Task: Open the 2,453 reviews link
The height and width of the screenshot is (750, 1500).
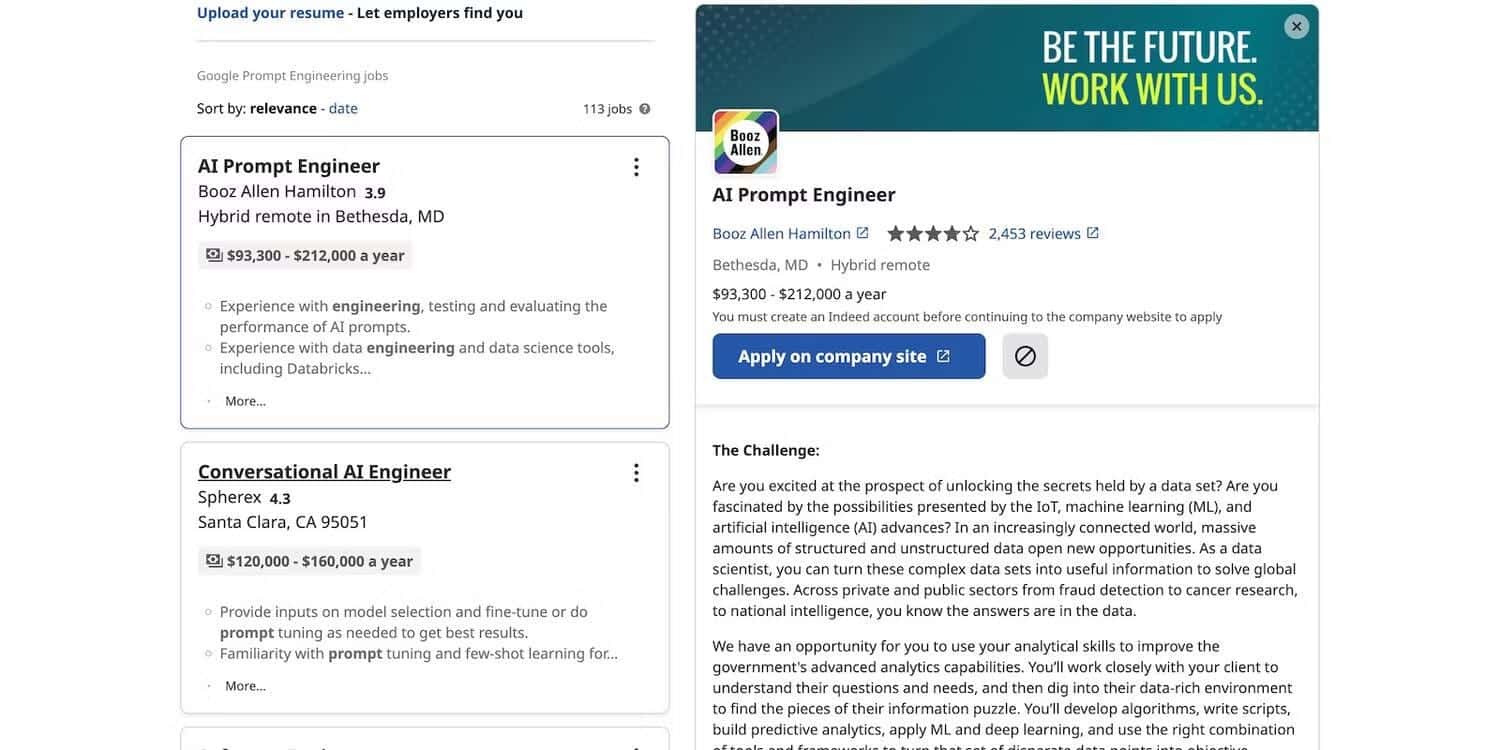Action: point(1034,233)
